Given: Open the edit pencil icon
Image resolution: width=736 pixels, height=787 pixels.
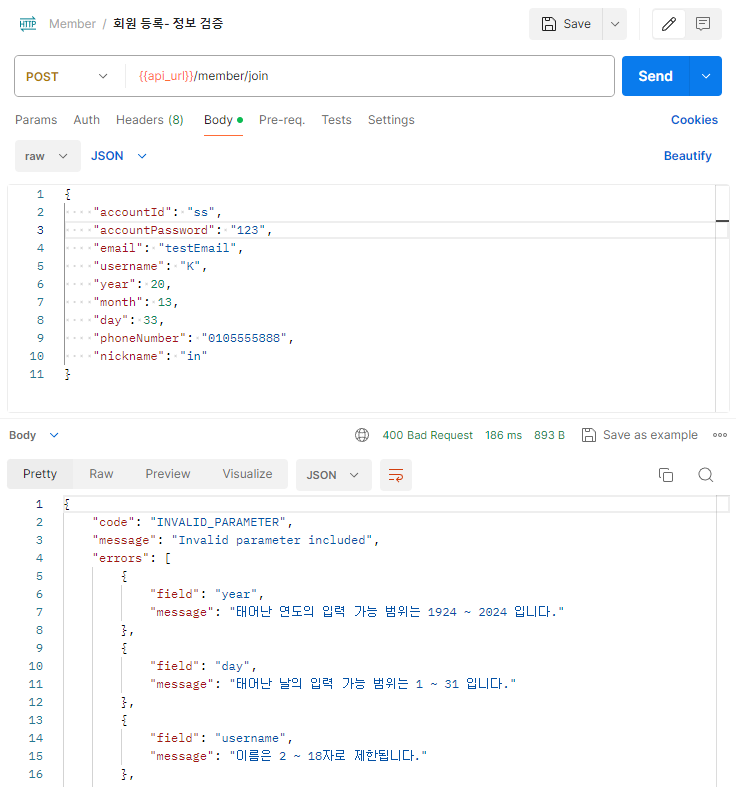Looking at the screenshot, I should pyautogui.click(x=669, y=24).
